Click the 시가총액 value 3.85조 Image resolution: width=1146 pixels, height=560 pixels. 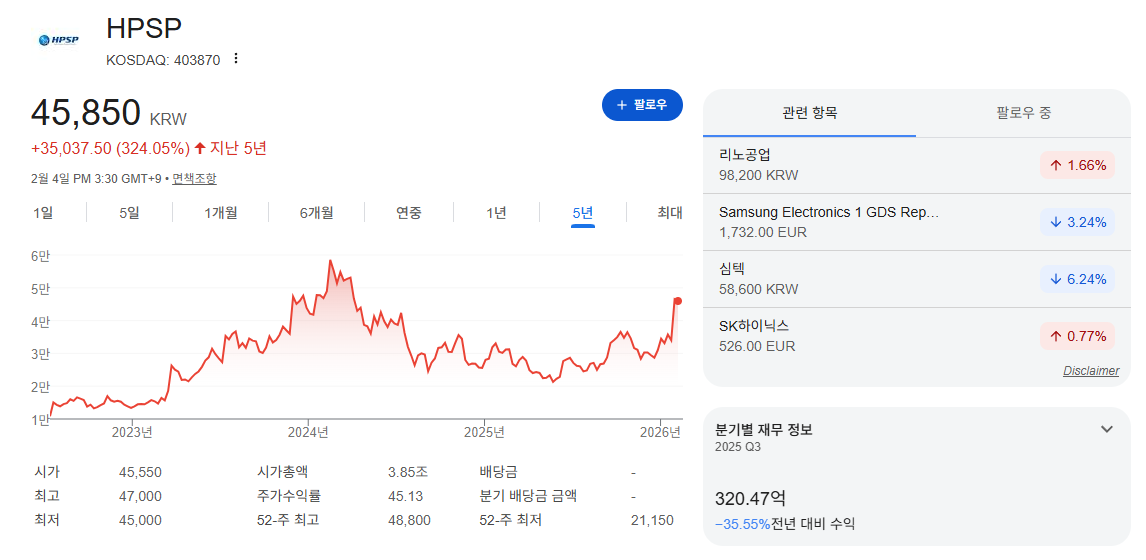click(406, 472)
